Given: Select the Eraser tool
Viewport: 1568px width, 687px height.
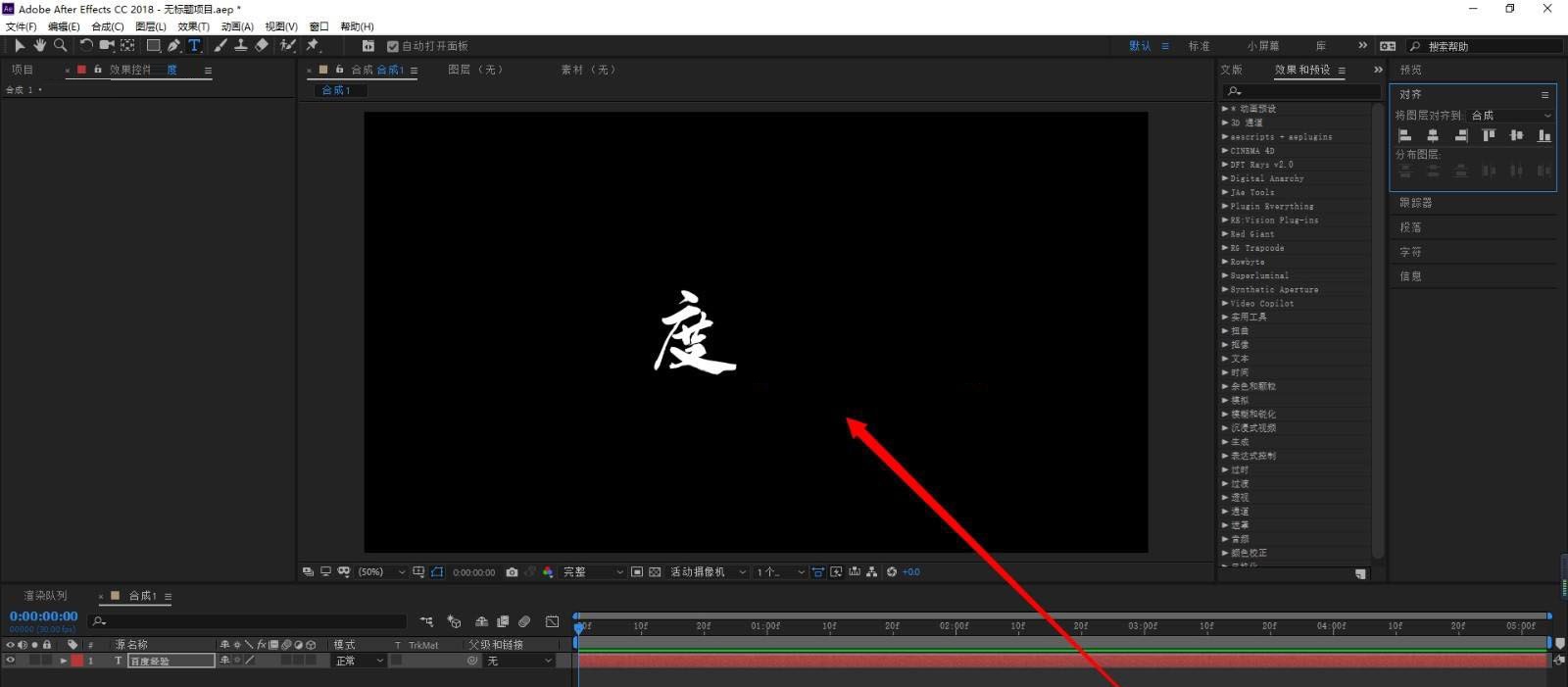Looking at the screenshot, I should pos(262,45).
